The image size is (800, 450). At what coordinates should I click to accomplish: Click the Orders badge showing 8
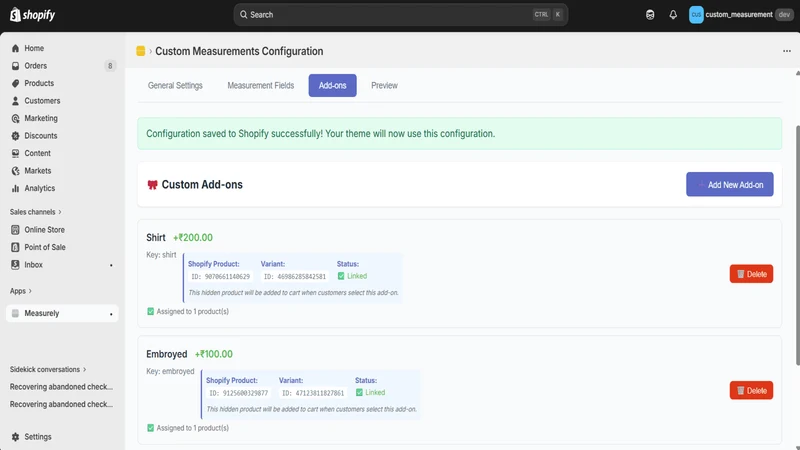[x=110, y=66]
